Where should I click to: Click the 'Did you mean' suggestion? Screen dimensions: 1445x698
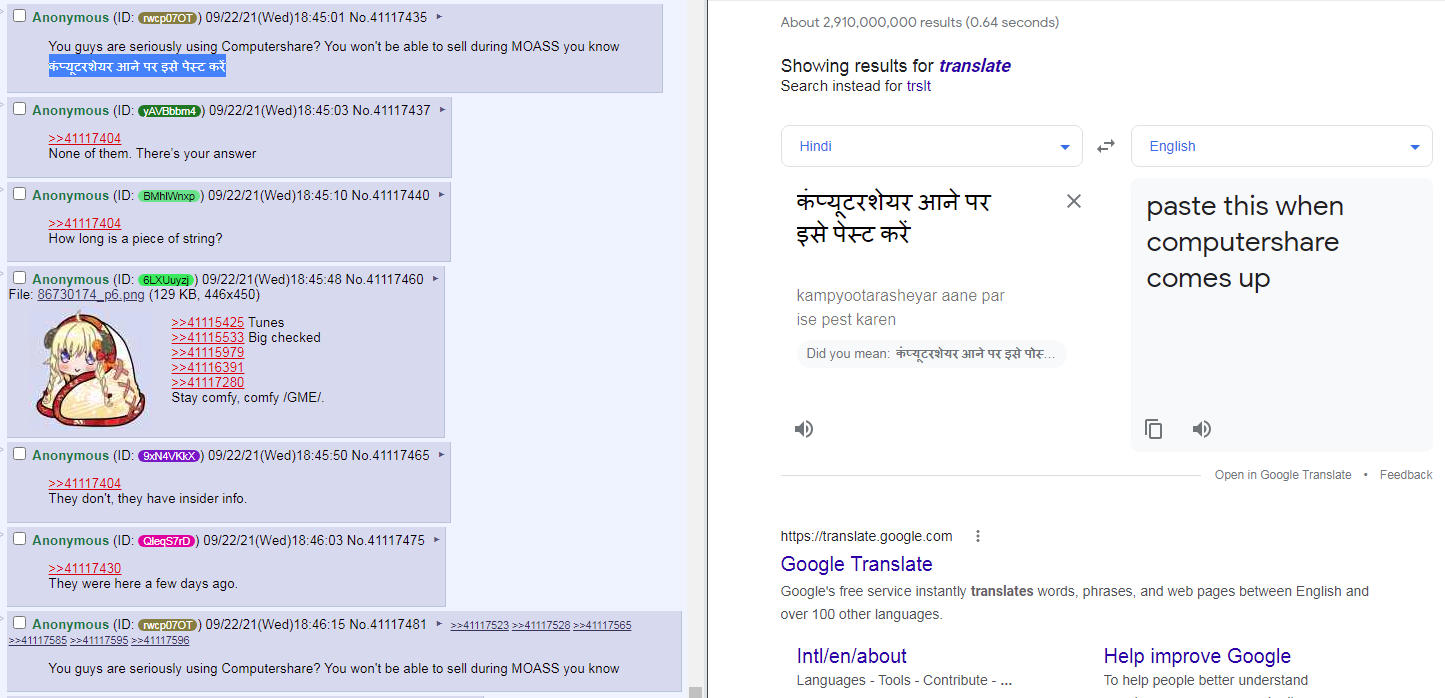click(931, 354)
